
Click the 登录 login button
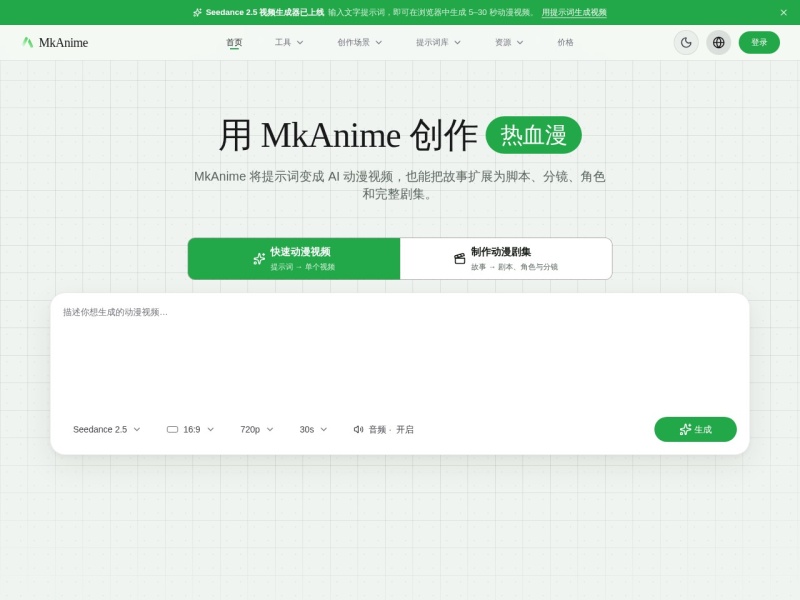(759, 42)
